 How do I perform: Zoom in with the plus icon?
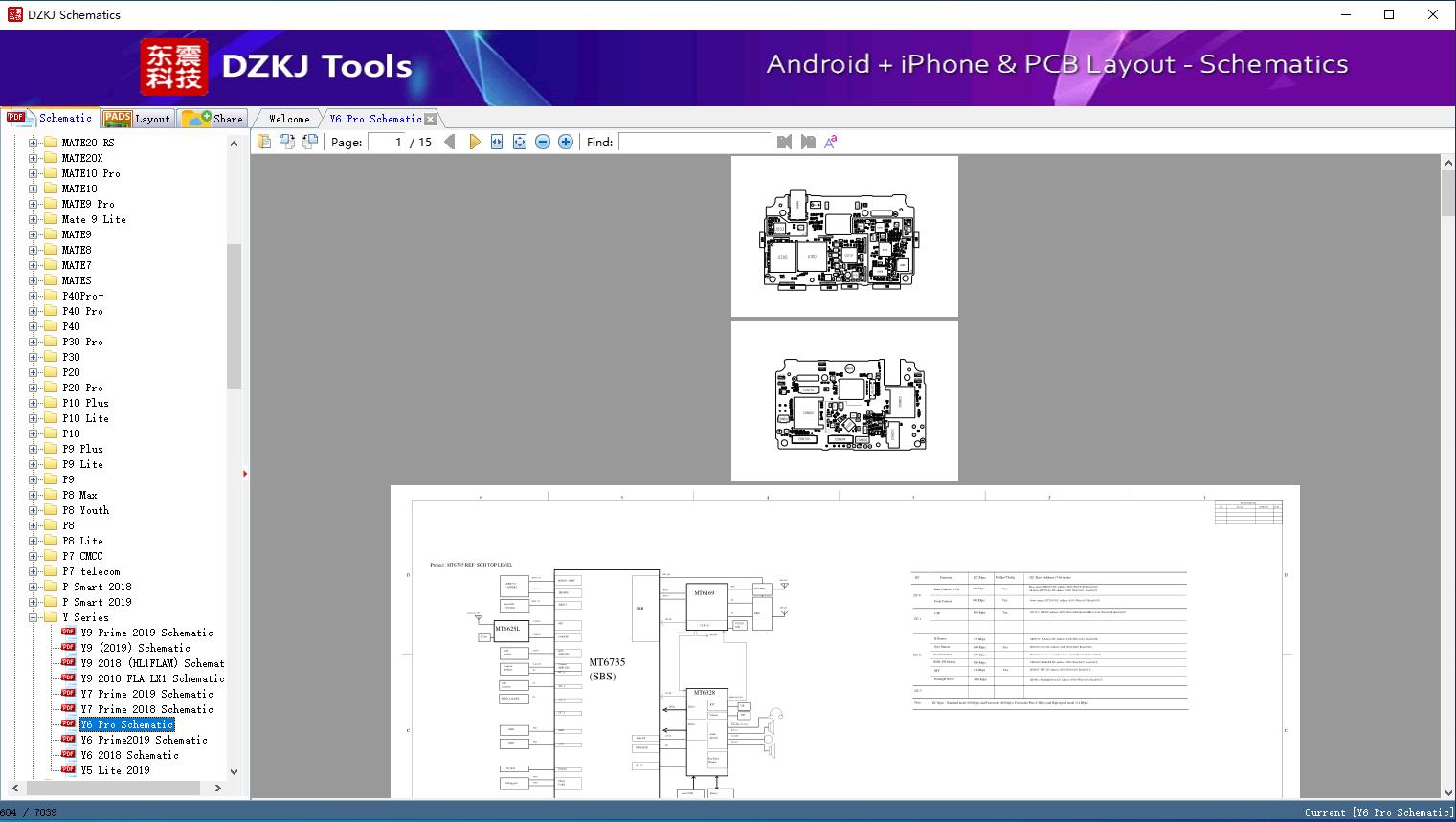point(566,142)
